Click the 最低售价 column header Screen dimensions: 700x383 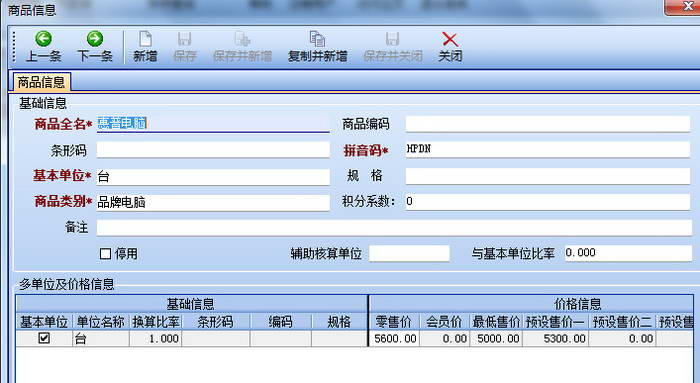pos(496,322)
